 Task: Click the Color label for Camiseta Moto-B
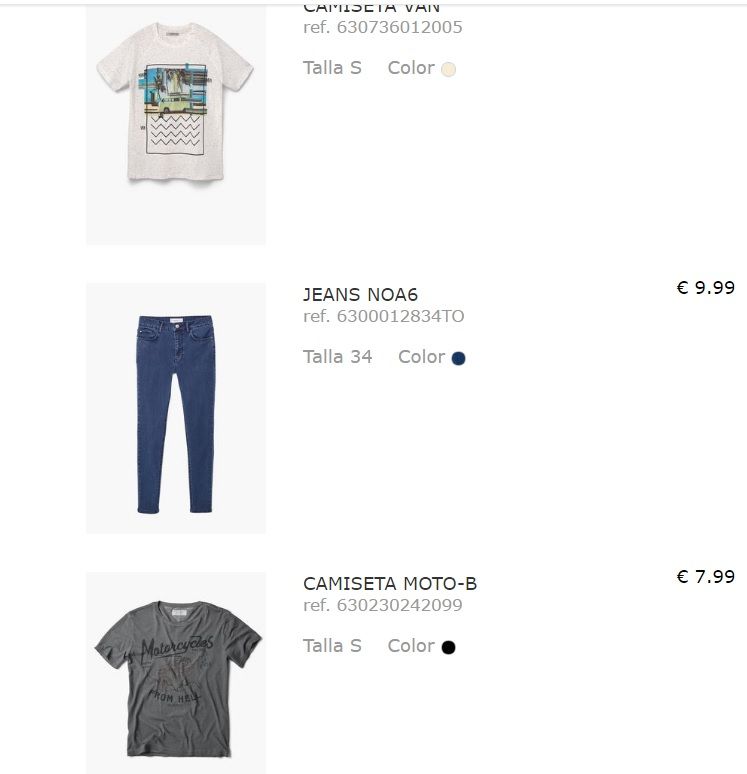tap(411, 645)
